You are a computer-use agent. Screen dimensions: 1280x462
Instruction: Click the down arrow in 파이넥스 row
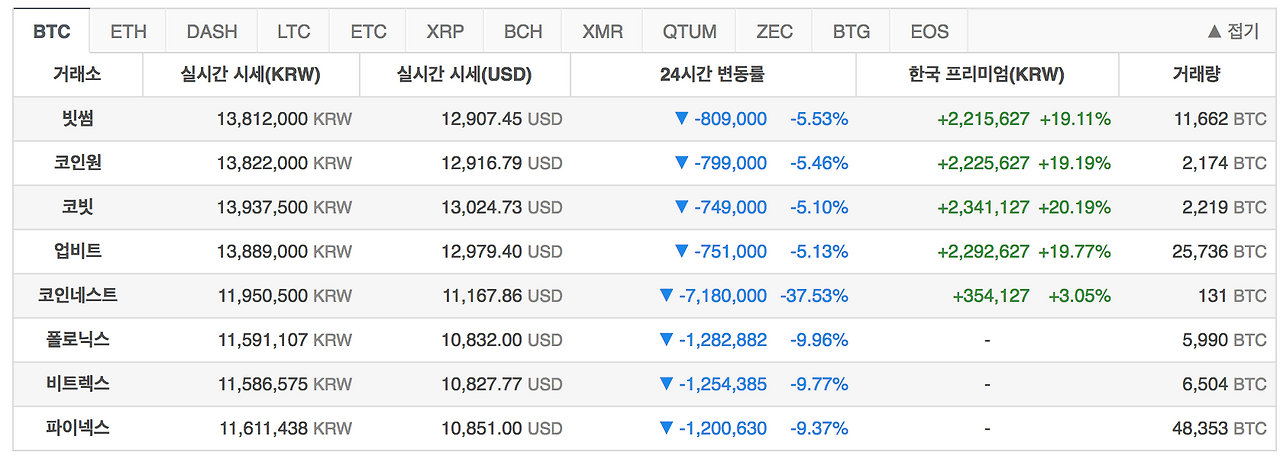tap(667, 428)
